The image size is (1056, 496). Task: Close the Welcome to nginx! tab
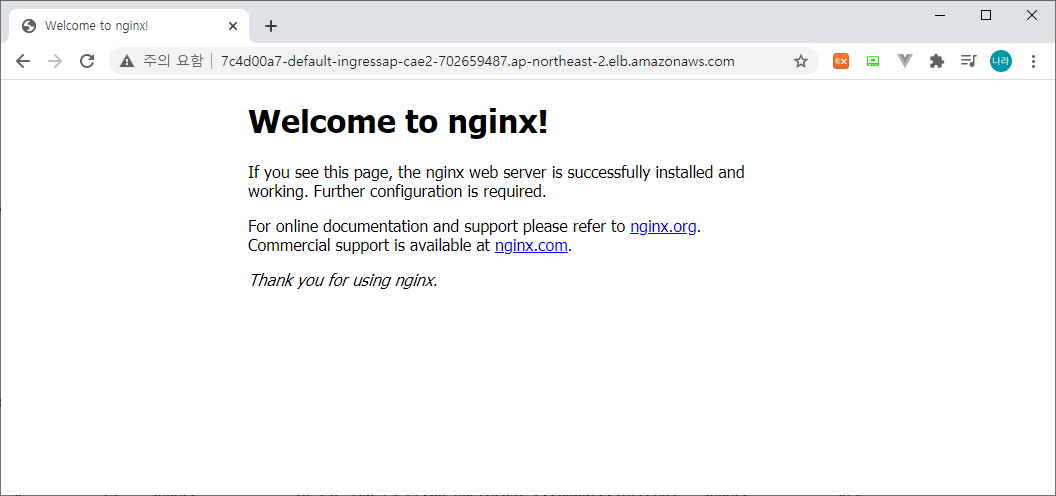(x=233, y=26)
